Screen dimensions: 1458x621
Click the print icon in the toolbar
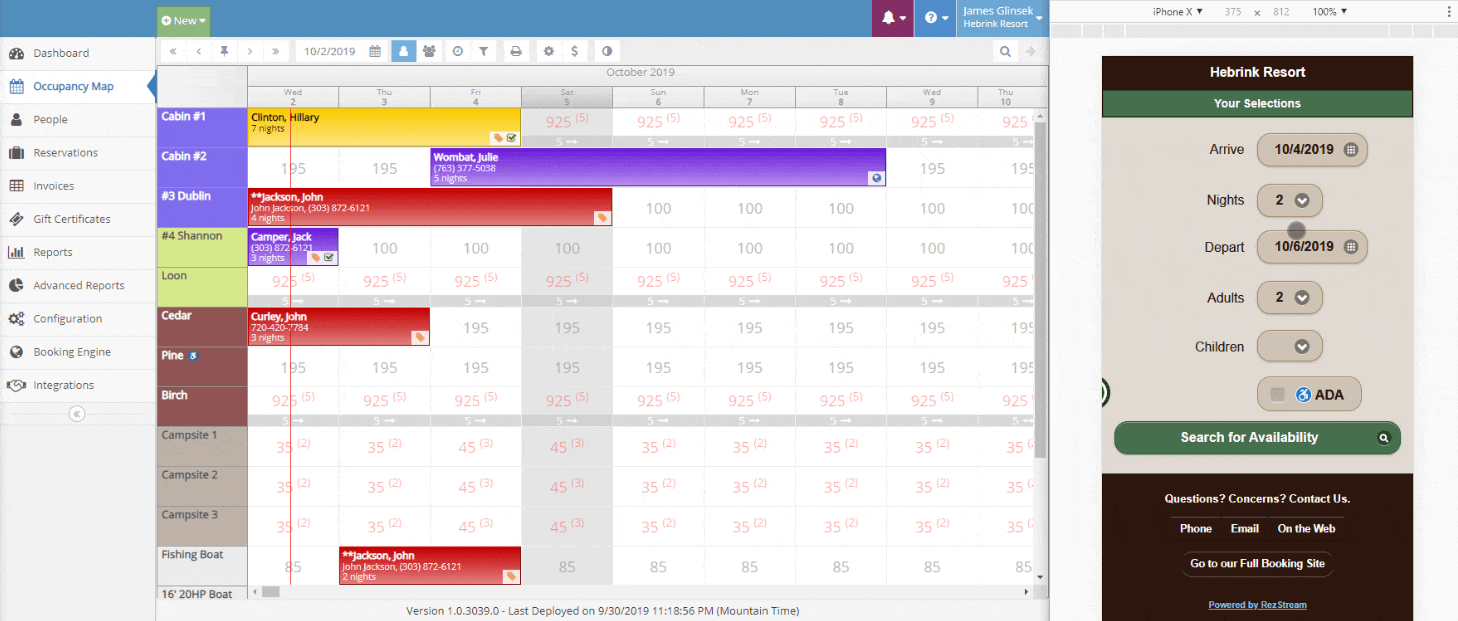pyautogui.click(x=516, y=51)
